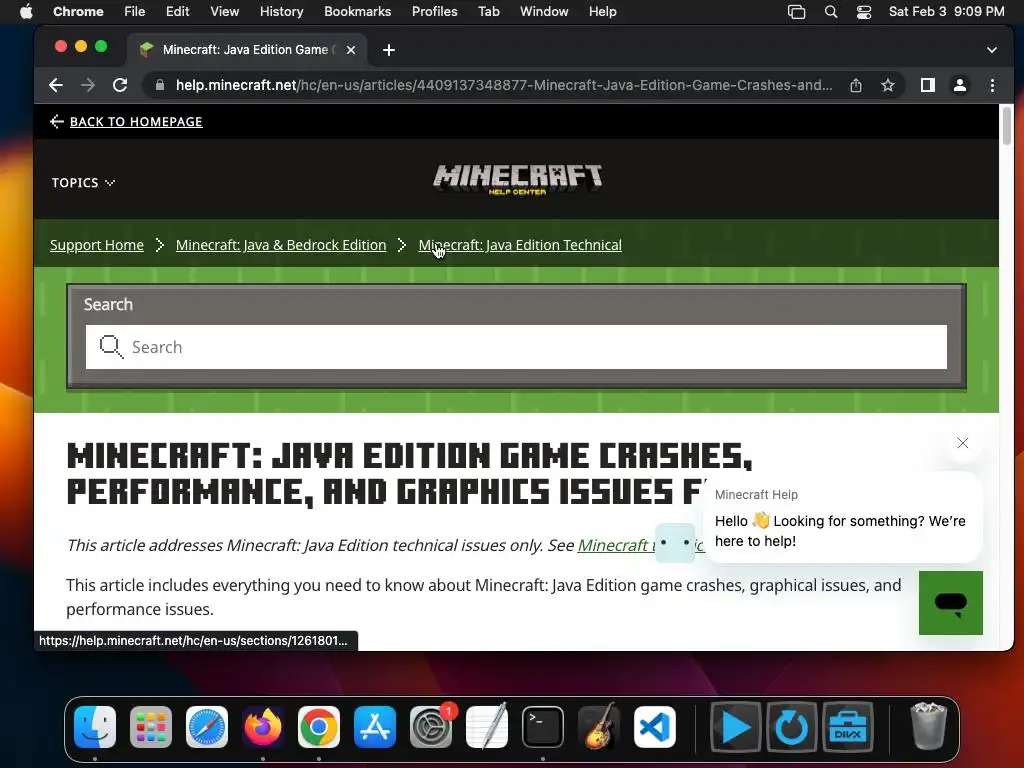Open Minecraft: Java & Bedrock Edition breadcrumb

click(281, 245)
